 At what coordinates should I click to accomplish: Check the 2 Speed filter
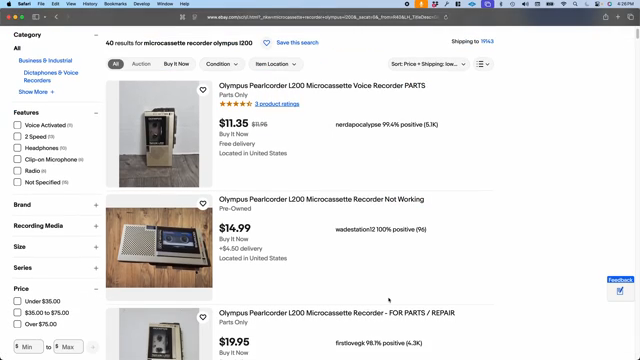tap(17, 136)
